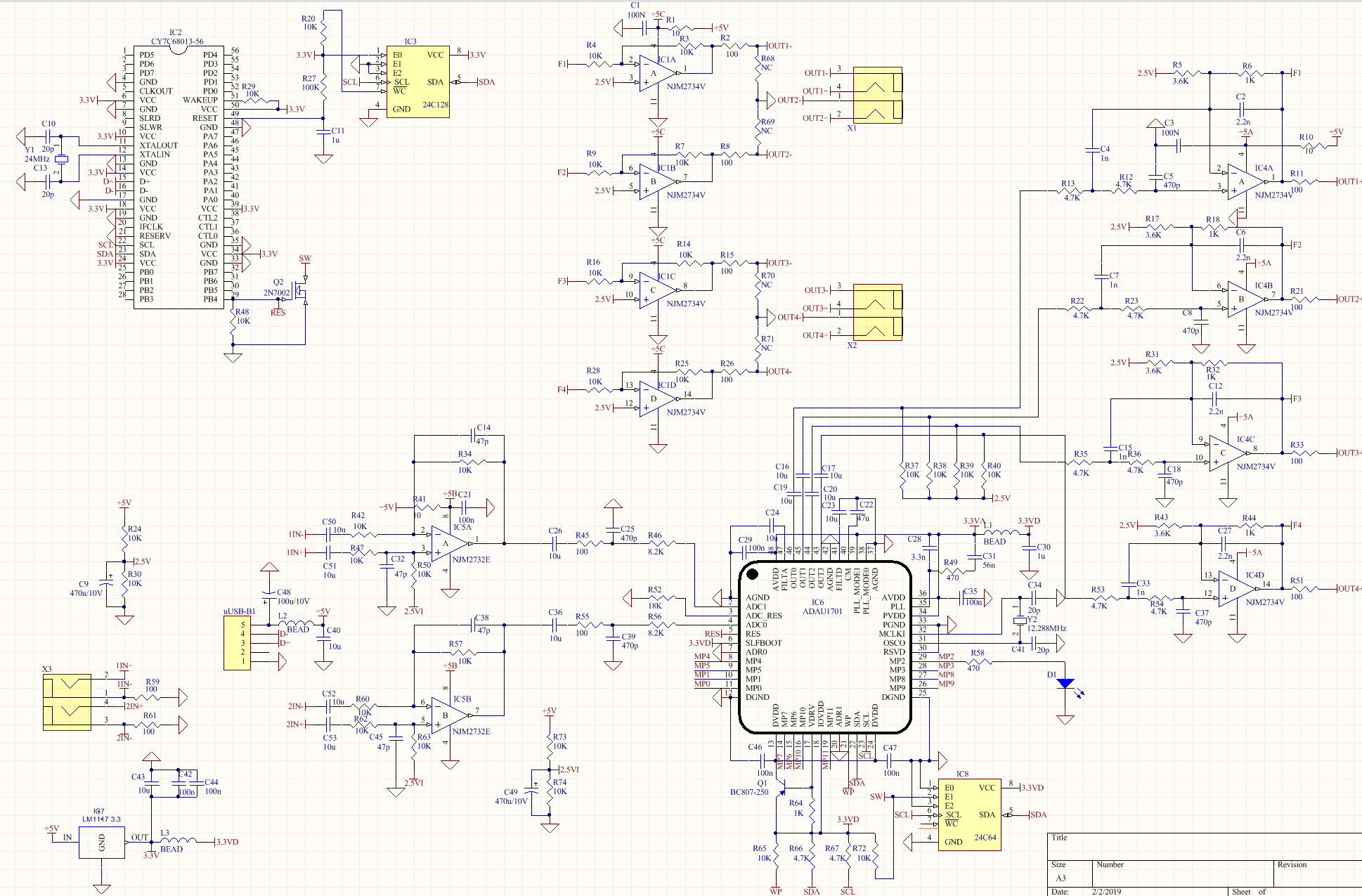Click the 12.288MHz crystal frequency label

1046,628
